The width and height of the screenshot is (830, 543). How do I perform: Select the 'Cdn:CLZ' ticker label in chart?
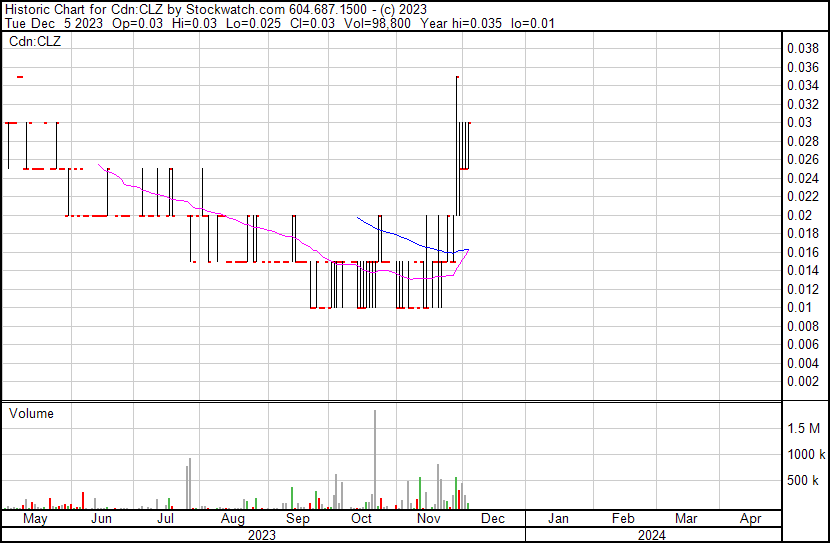tap(35, 41)
